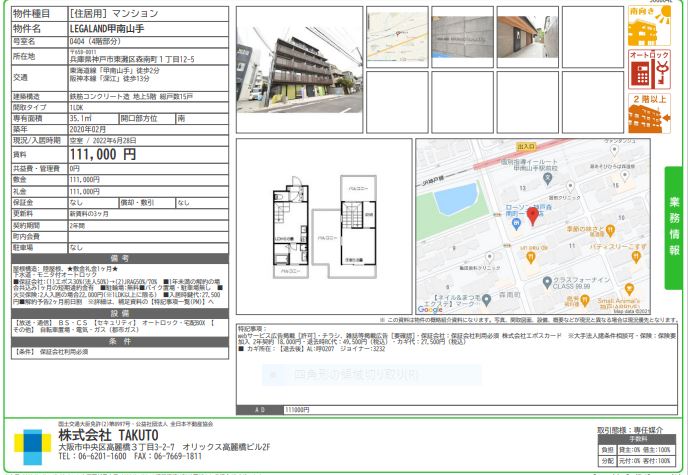
Task: Select the 敷金 row amount 111,000円
Action: 85,180
